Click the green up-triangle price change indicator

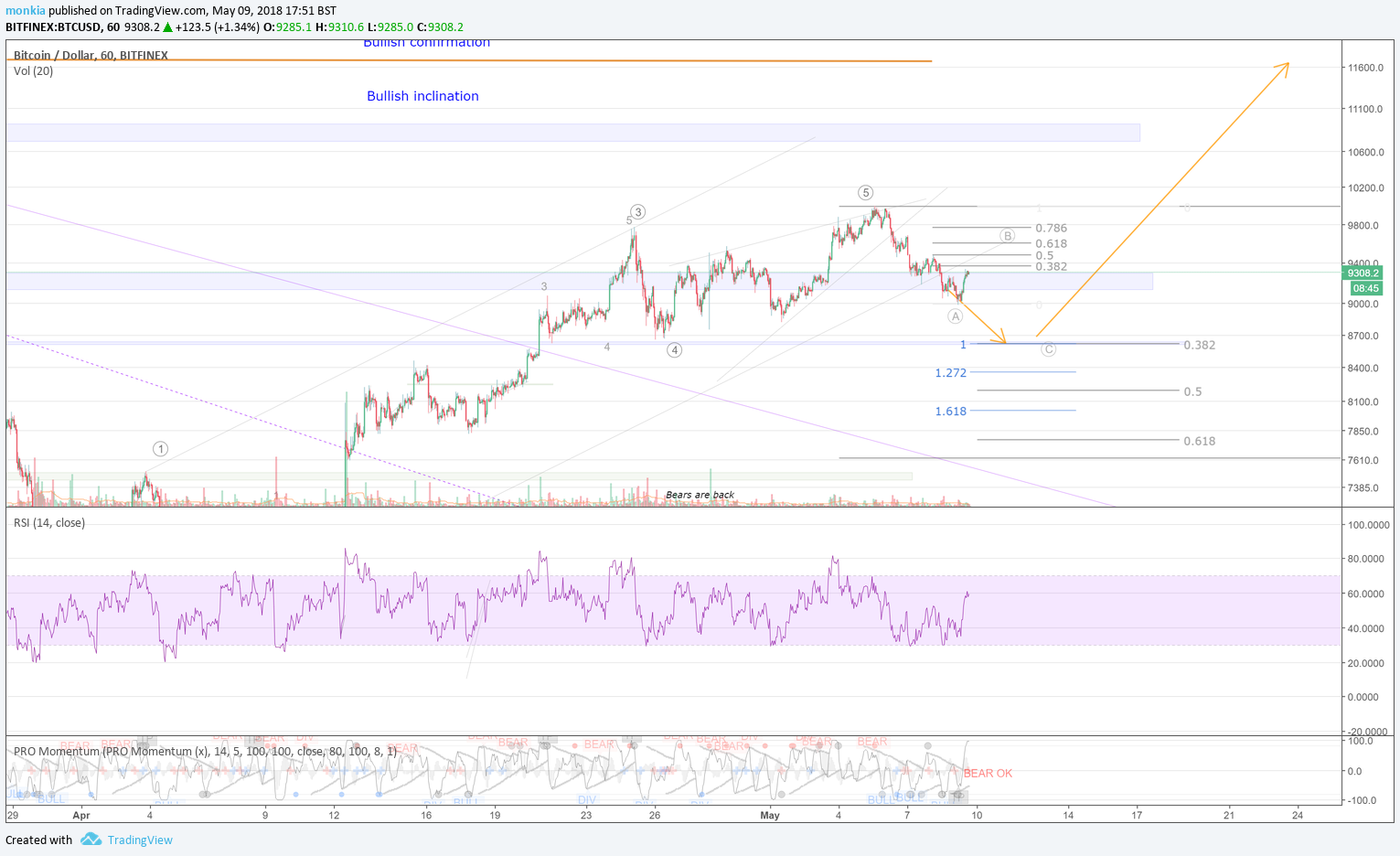(167, 27)
